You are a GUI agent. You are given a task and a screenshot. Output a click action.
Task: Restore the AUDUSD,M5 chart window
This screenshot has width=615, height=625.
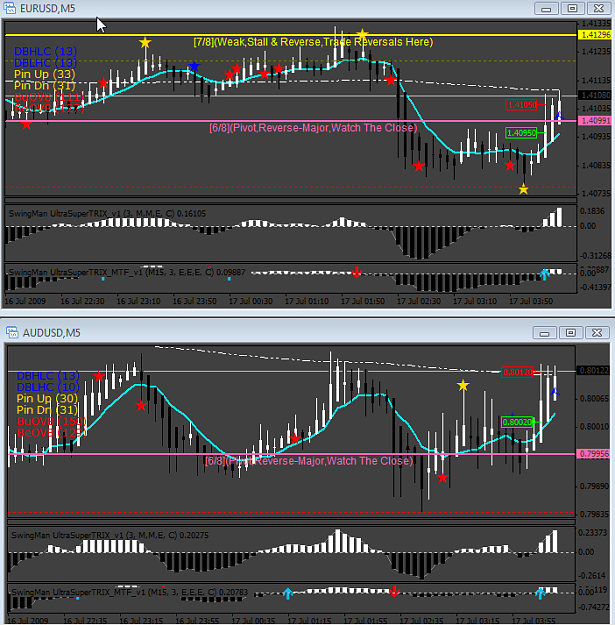(571, 332)
